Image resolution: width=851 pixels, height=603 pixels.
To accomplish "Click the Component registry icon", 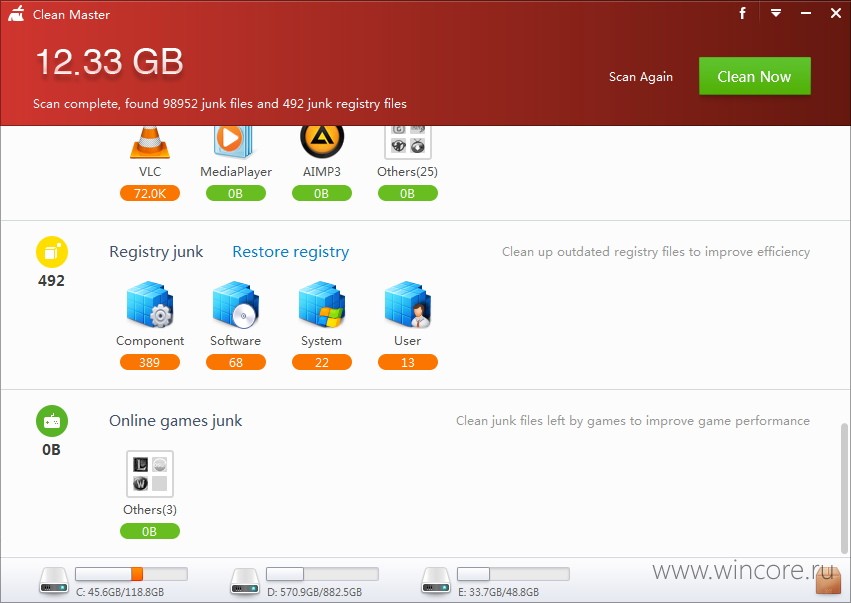I will (x=150, y=304).
